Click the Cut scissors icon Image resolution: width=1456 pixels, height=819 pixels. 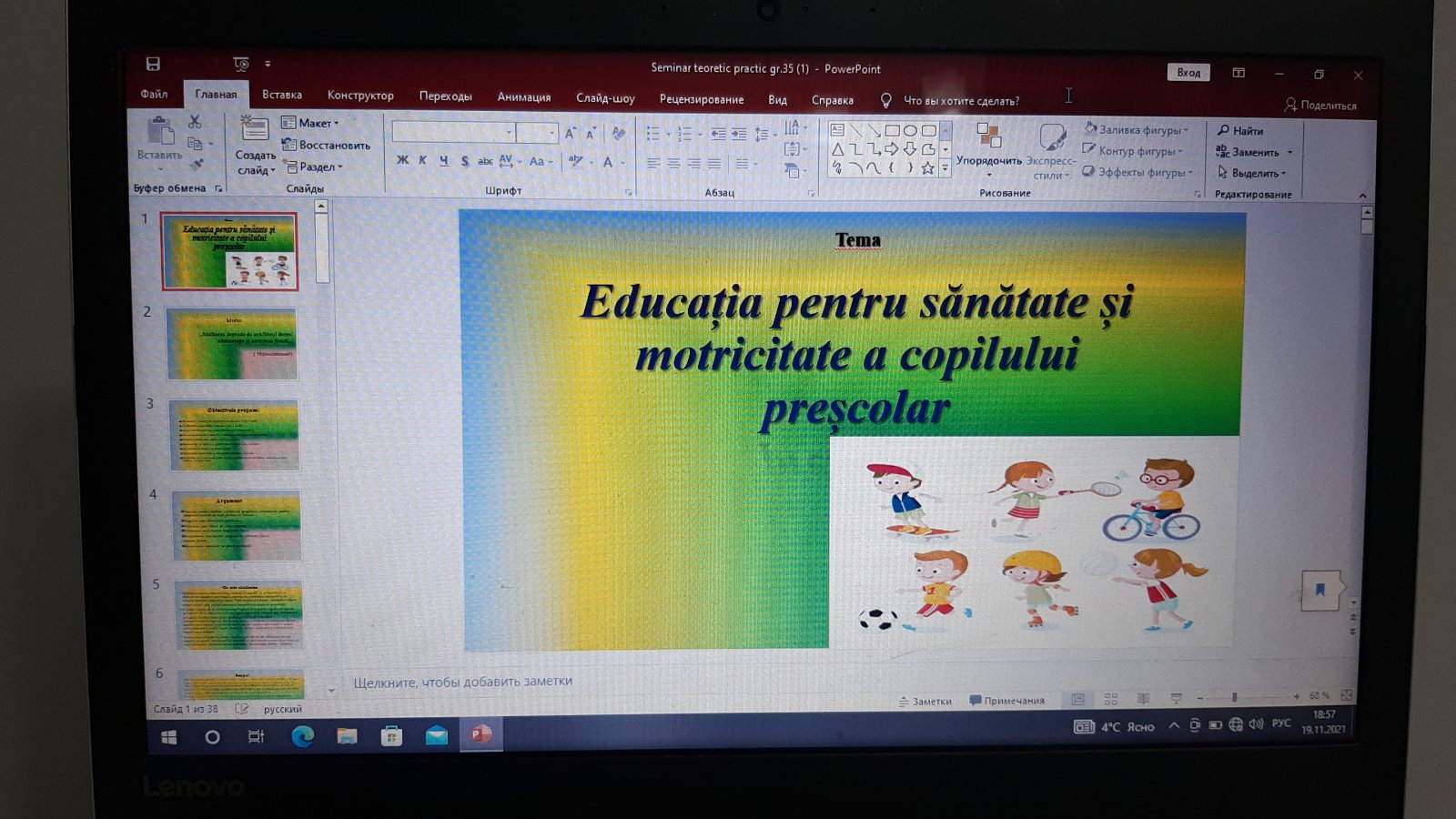click(x=195, y=122)
